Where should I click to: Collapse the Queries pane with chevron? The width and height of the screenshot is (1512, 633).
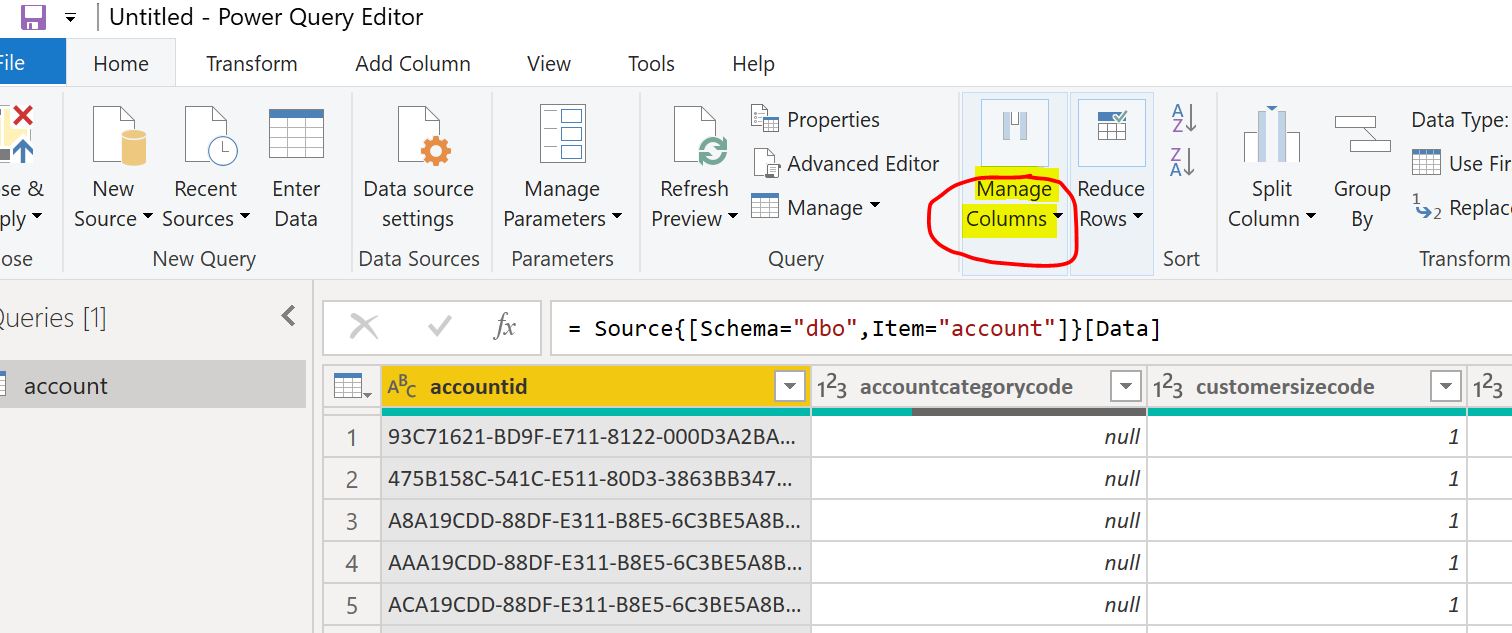[288, 316]
